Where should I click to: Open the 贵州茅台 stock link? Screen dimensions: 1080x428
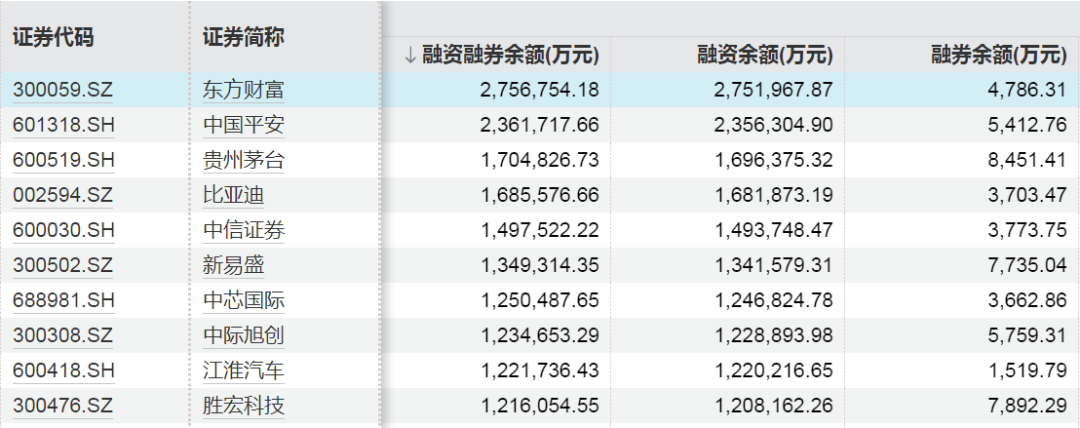(244, 161)
